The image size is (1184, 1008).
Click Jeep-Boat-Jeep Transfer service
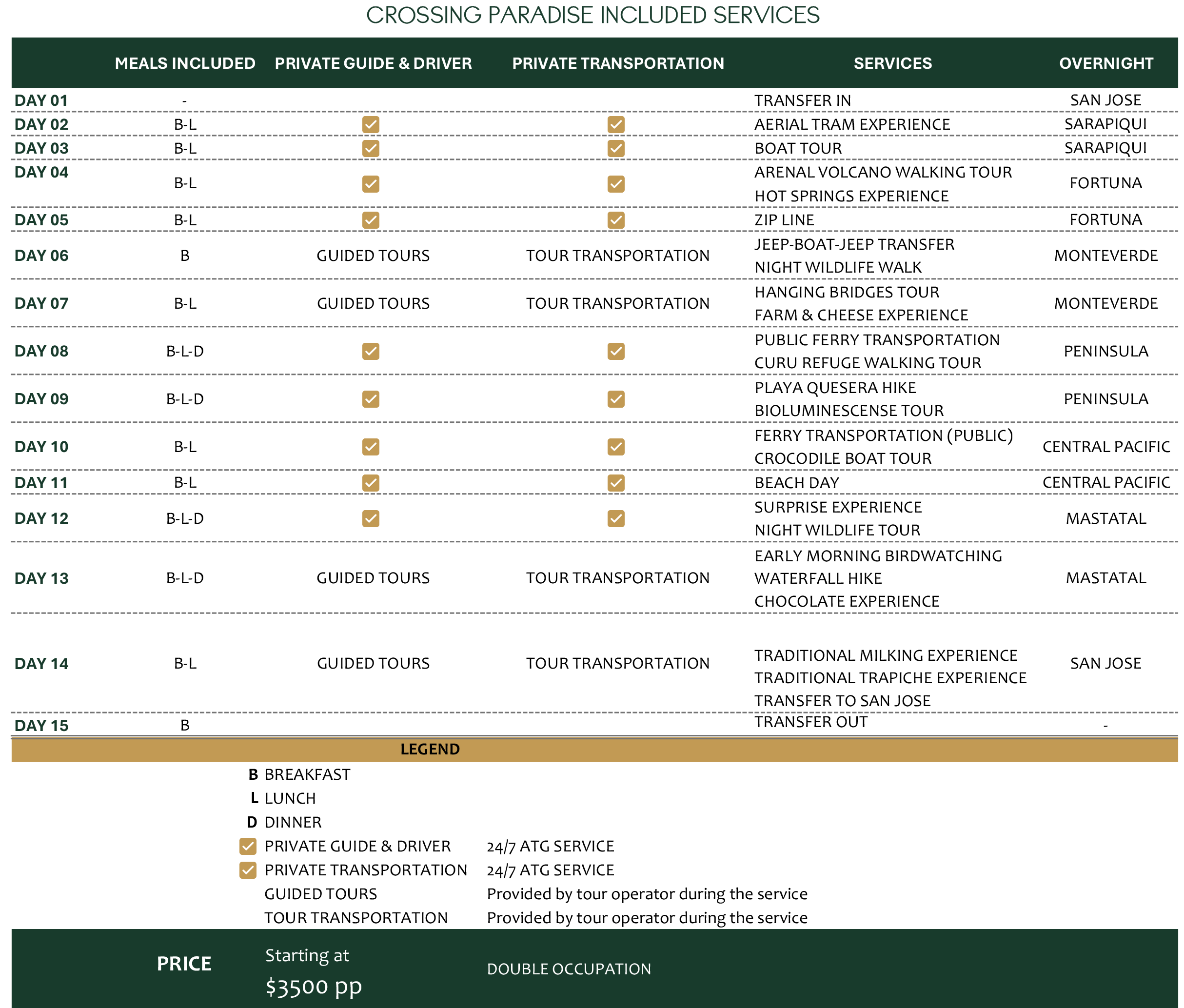click(854, 245)
